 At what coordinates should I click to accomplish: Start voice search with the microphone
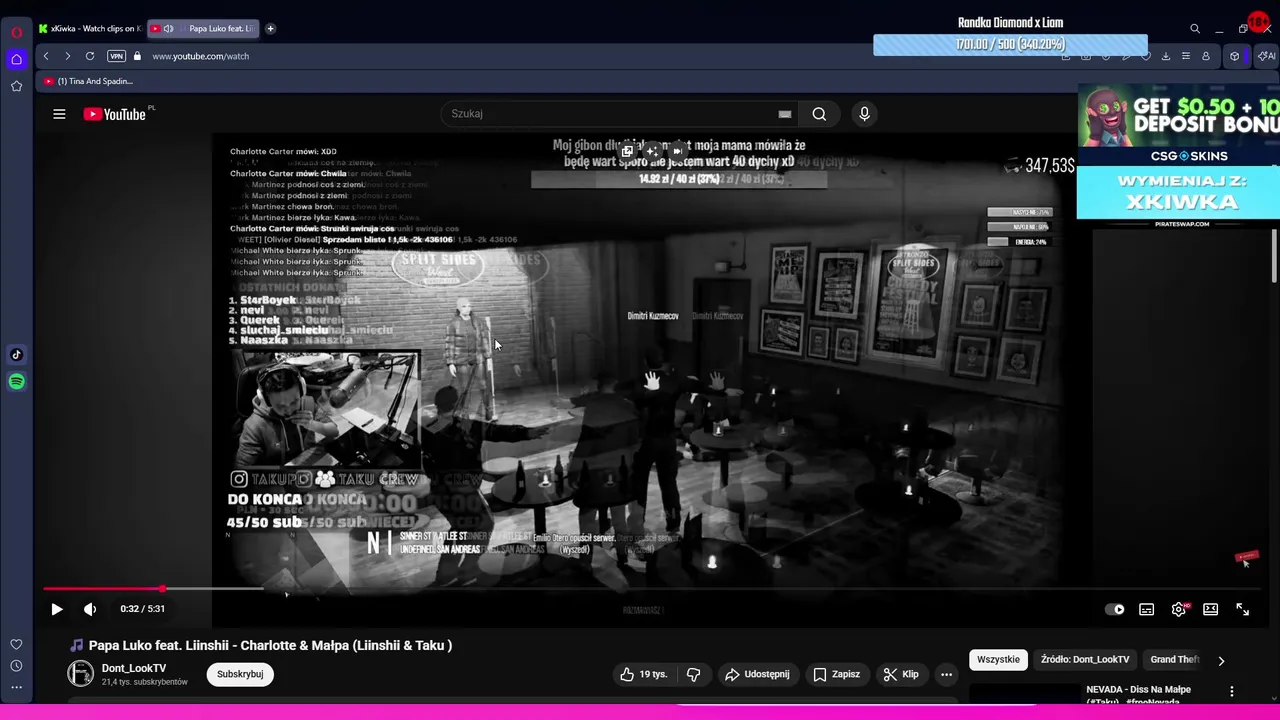864,114
